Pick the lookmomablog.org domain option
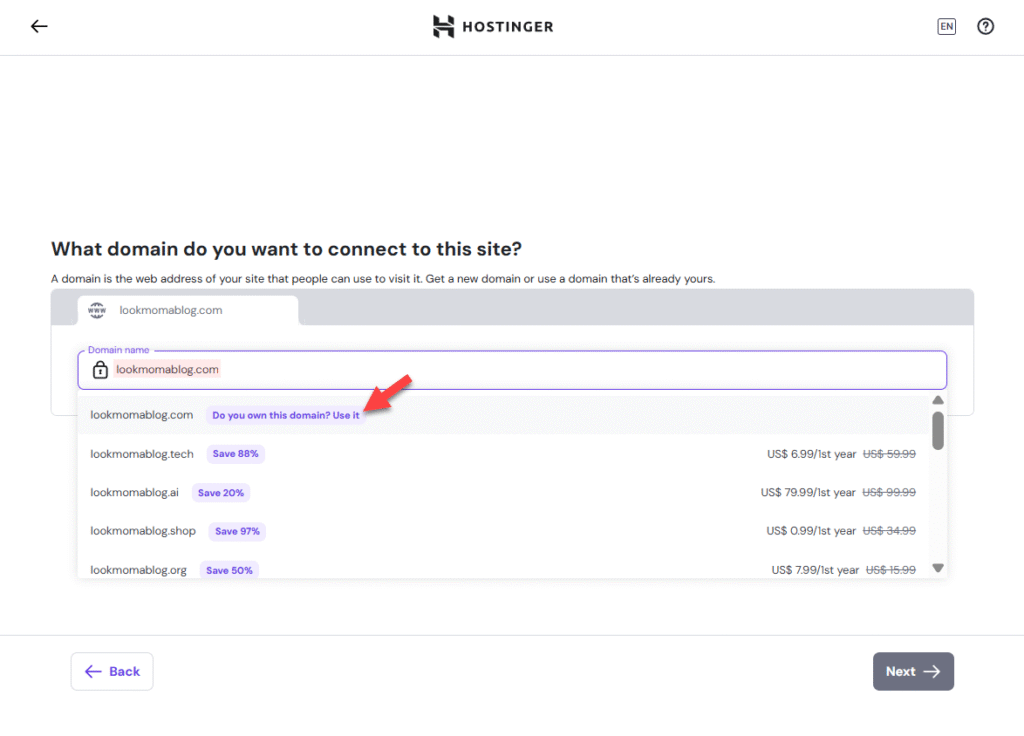The height and width of the screenshot is (736, 1024). (x=138, y=570)
